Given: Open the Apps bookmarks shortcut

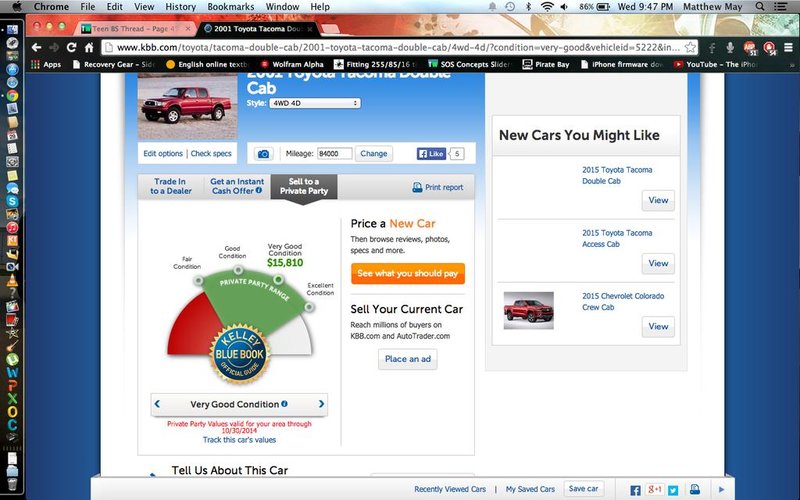Looking at the screenshot, I should 46,64.
